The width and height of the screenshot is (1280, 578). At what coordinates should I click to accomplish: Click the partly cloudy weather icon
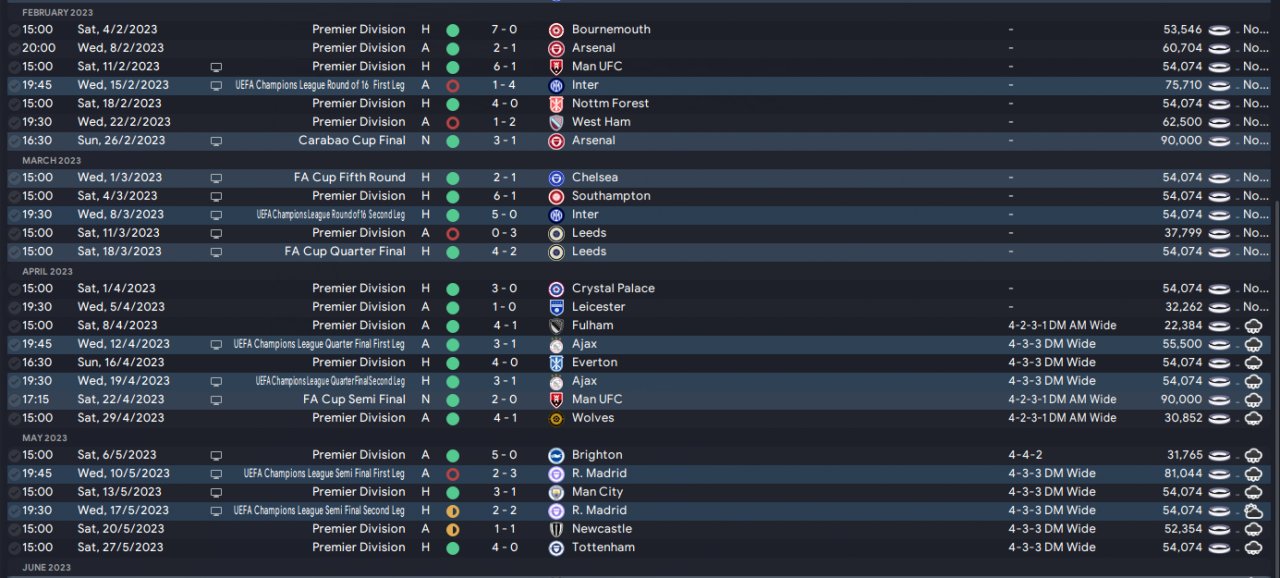(x=1252, y=511)
